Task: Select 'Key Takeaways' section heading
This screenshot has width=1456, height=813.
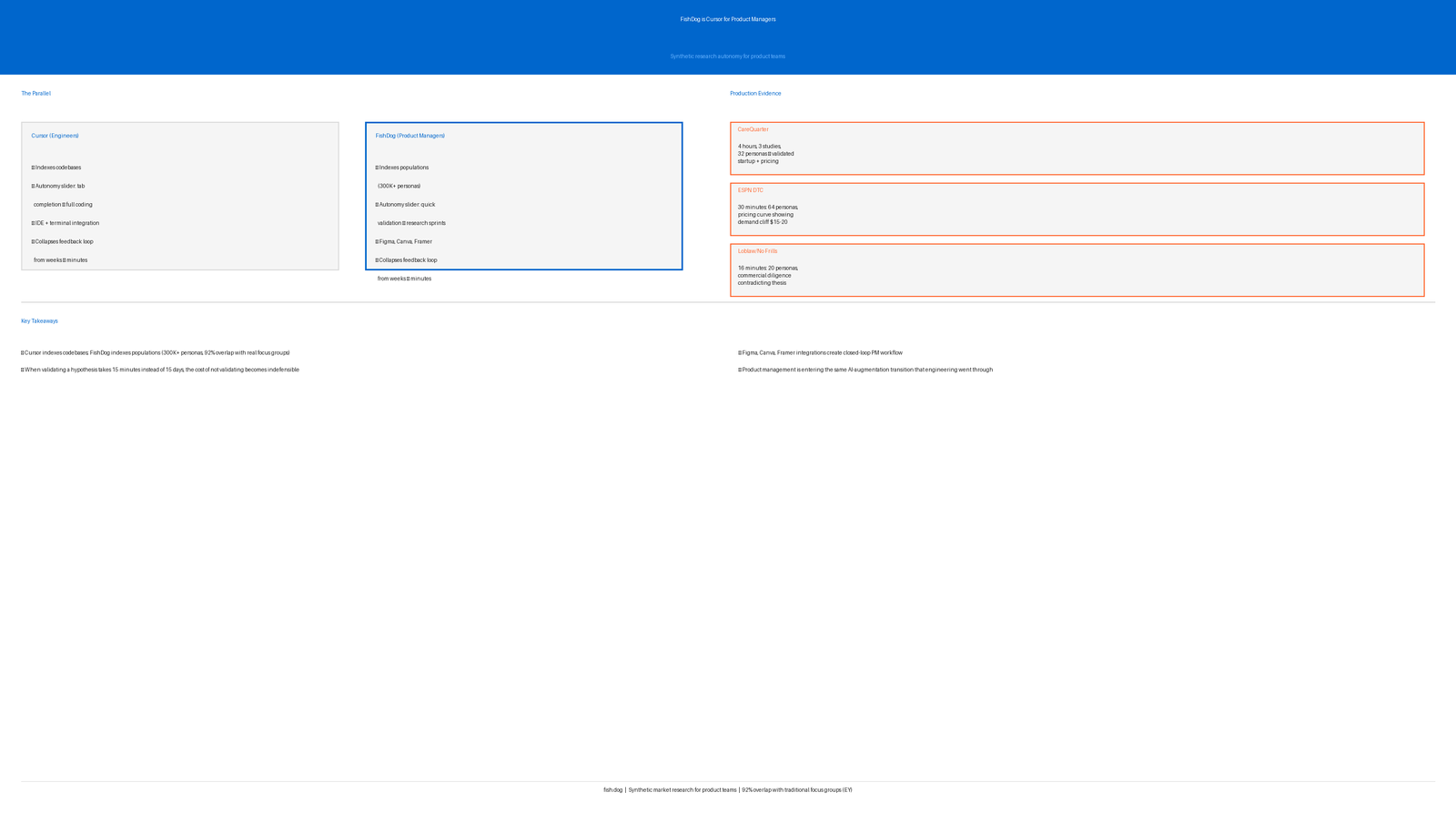Action: 40,321
